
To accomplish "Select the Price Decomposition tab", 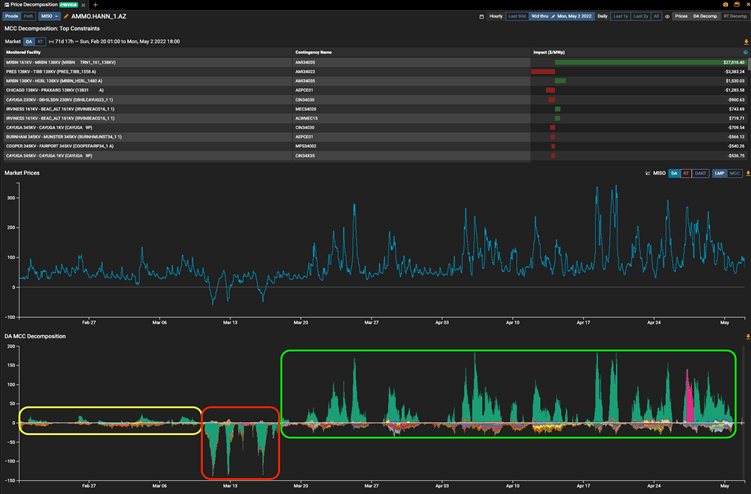I will pyautogui.click(x=33, y=5).
